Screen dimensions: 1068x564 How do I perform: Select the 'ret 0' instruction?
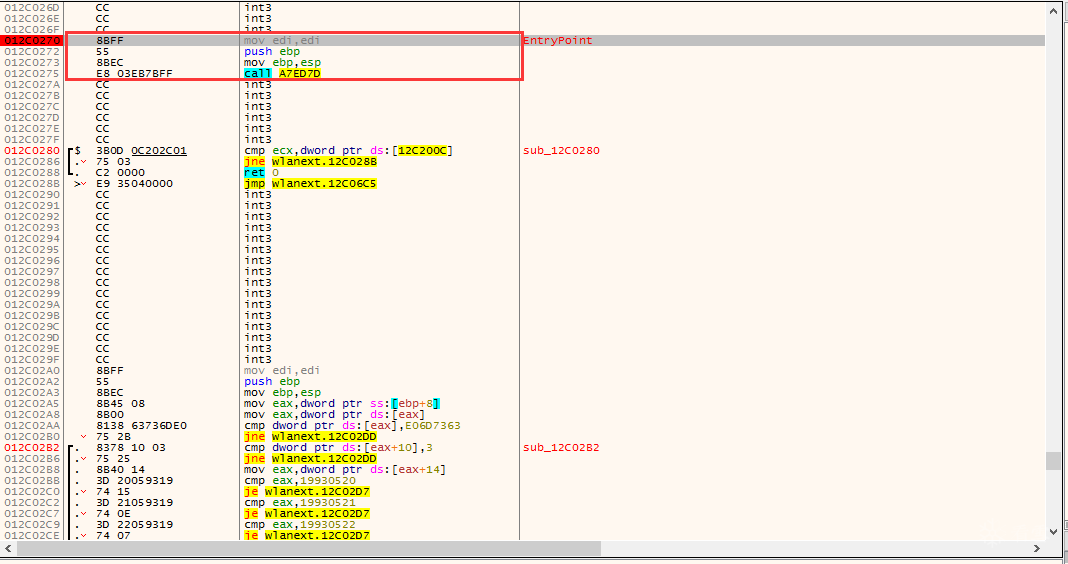pyautogui.click(x=262, y=172)
